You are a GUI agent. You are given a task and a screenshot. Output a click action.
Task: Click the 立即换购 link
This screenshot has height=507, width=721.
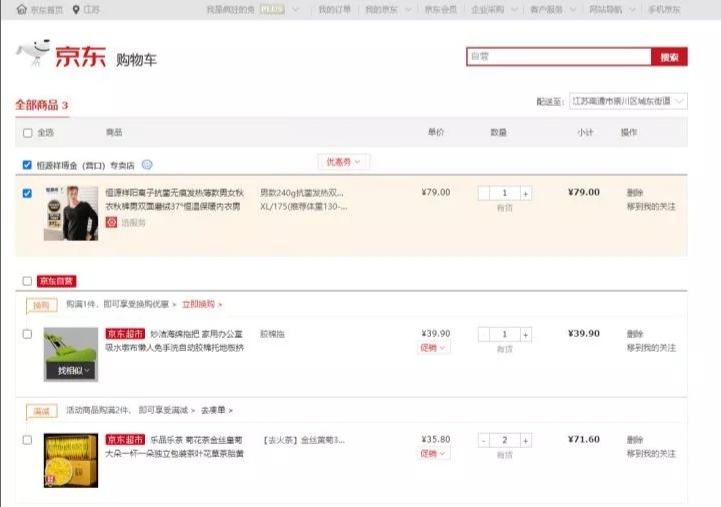pyautogui.click(x=201, y=304)
